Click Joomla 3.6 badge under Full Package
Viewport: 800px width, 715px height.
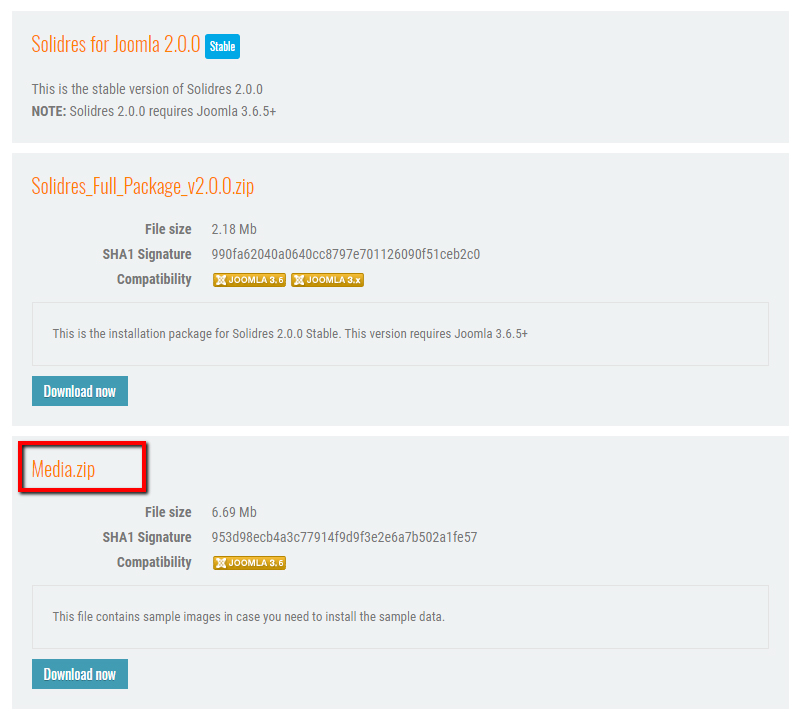pos(249,280)
